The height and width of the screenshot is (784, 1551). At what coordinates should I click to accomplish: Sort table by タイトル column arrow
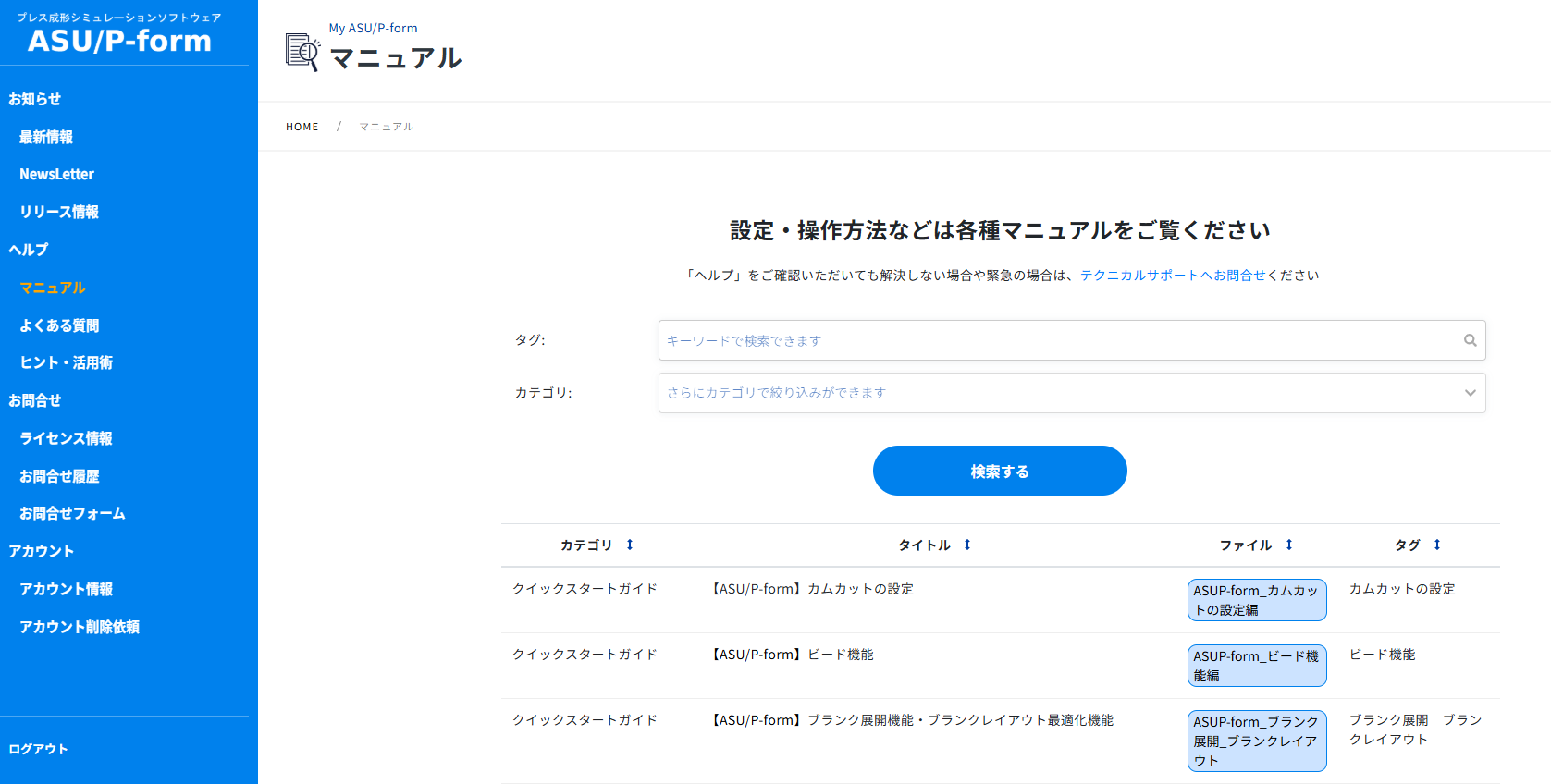[x=967, y=545]
